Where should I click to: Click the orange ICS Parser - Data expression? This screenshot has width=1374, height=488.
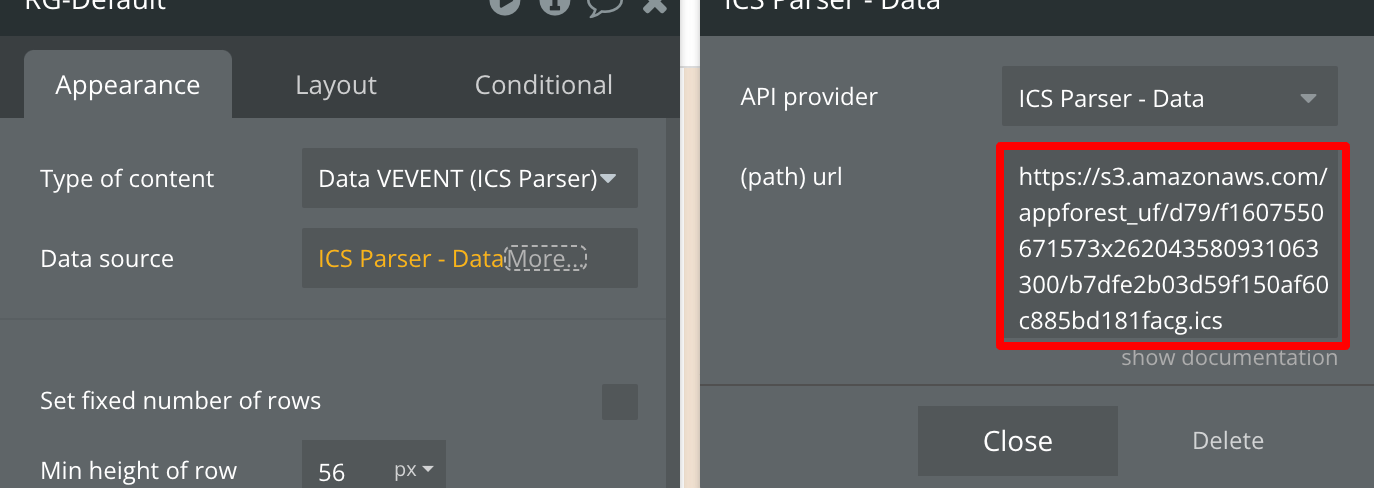410,259
